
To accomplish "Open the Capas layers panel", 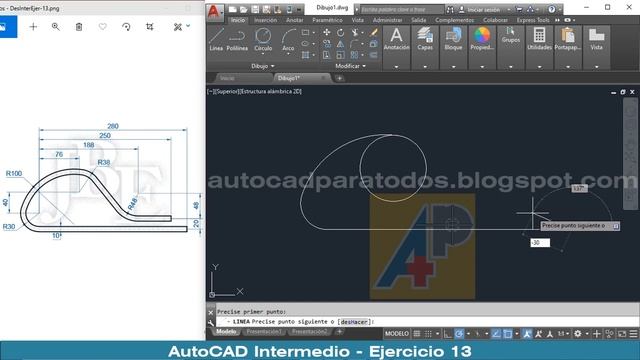I will click(425, 39).
